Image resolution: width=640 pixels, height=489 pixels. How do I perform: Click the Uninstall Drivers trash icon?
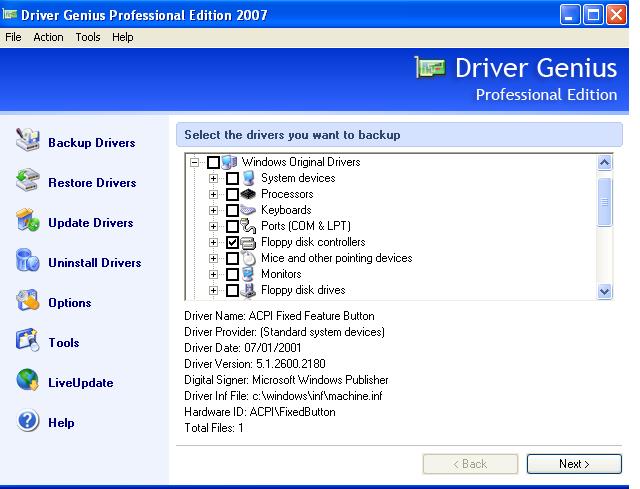[27, 260]
